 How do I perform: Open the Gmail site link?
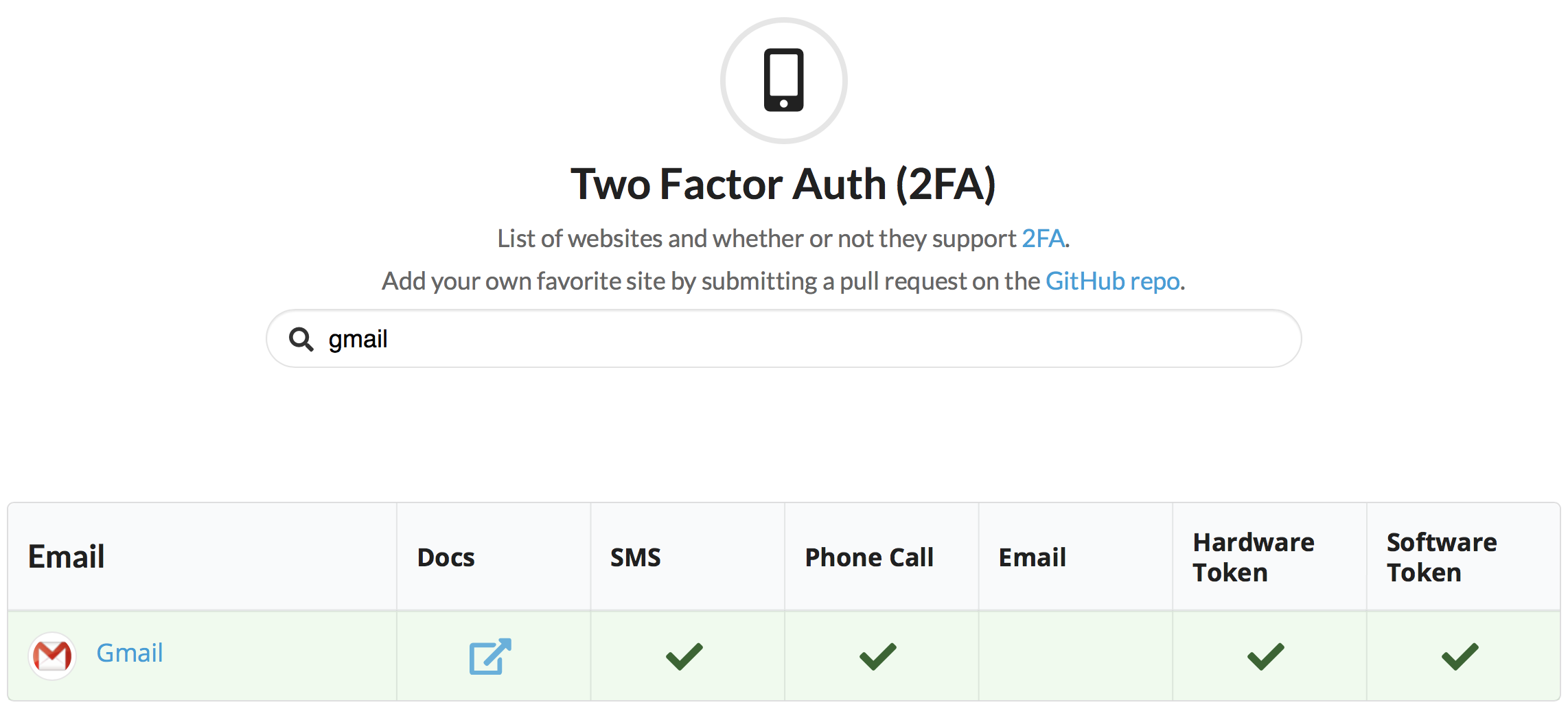(x=130, y=653)
